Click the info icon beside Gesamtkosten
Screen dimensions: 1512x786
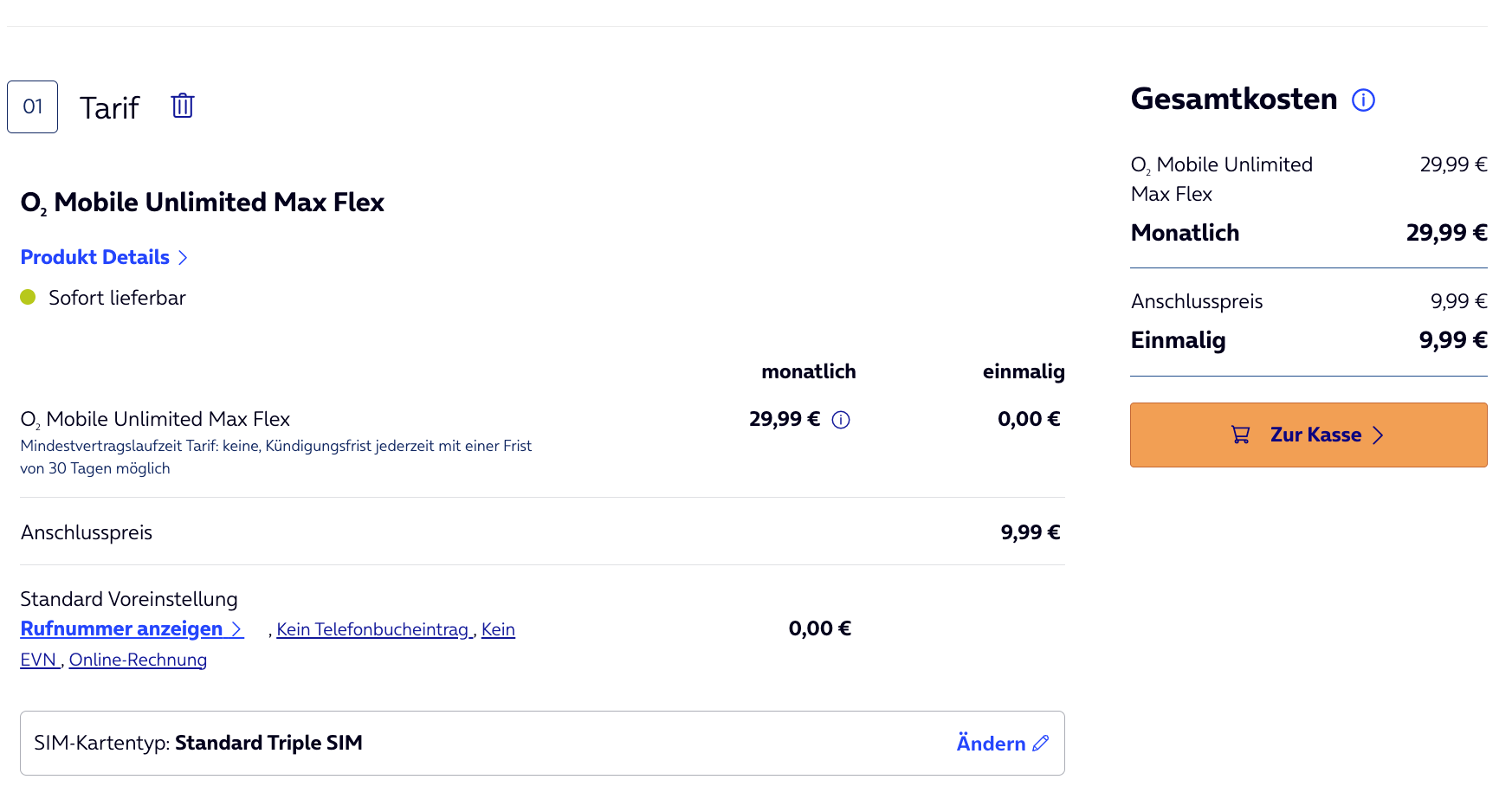coord(1363,100)
